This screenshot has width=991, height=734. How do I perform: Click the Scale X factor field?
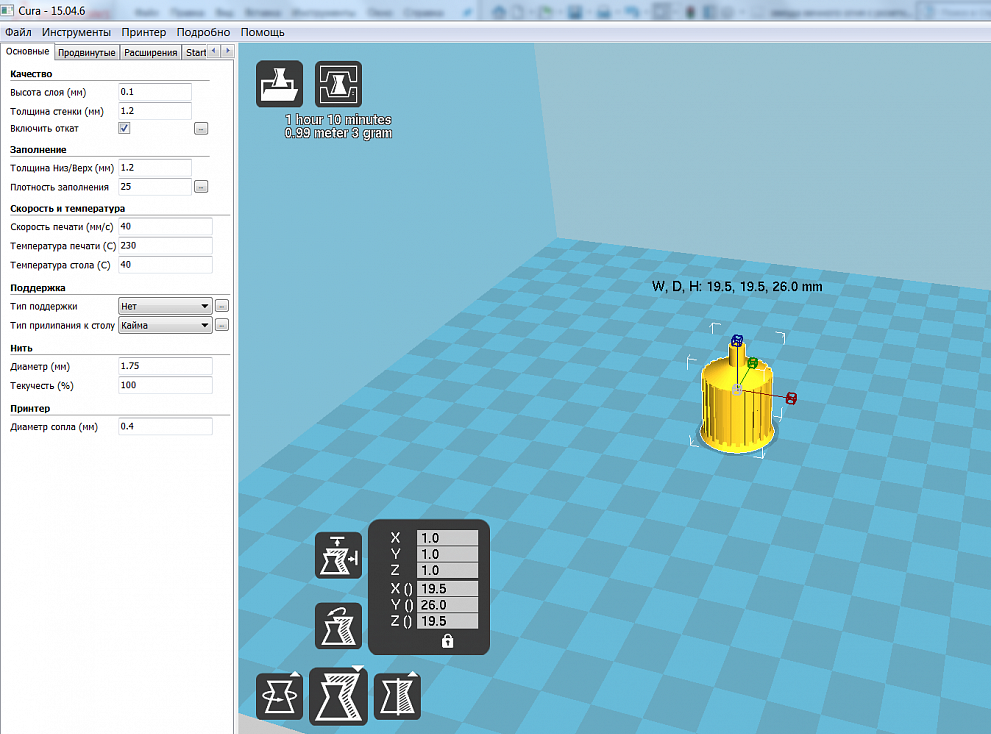click(447, 538)
